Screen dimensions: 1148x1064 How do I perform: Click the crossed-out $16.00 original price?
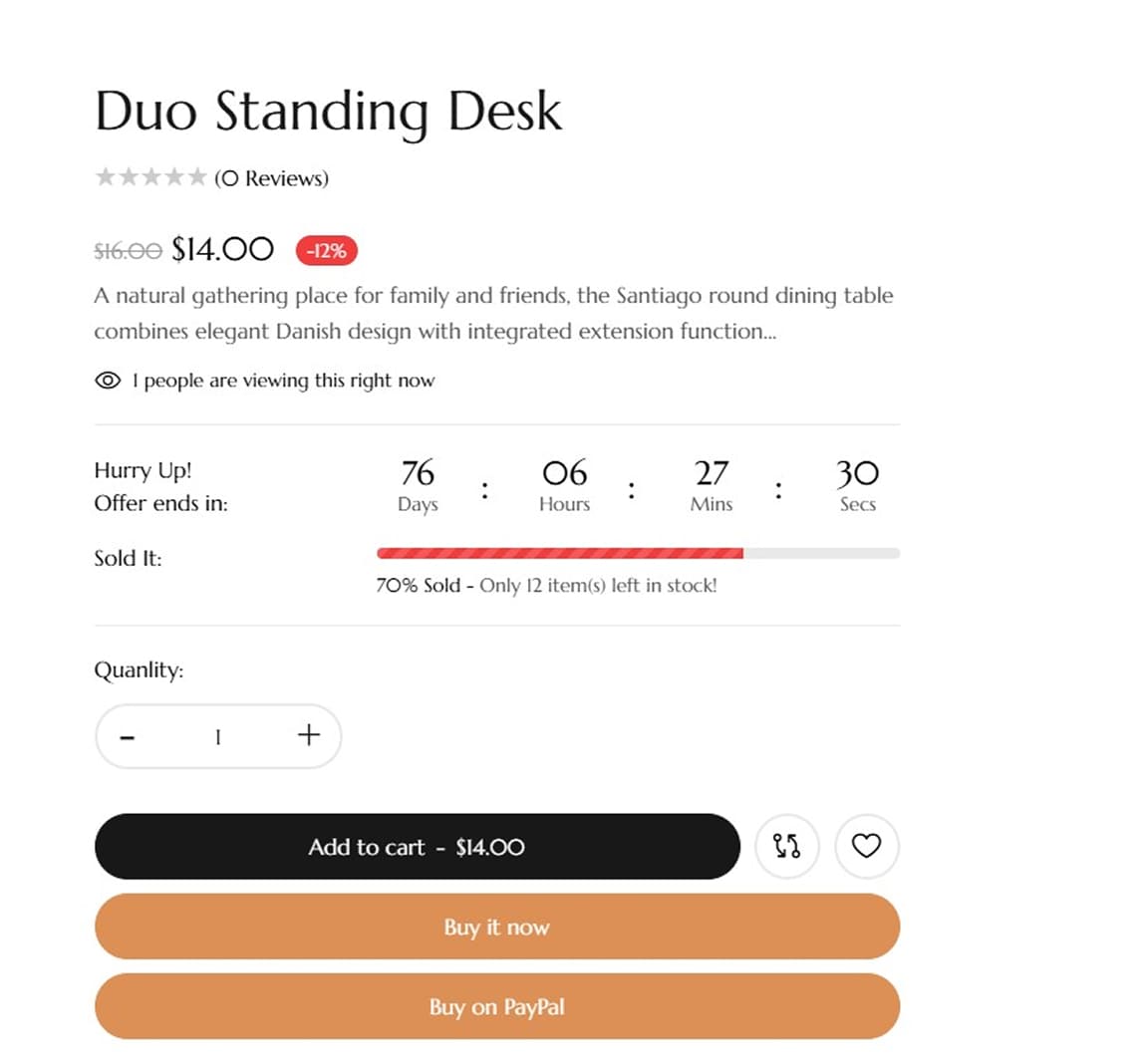pyautogui.click(x=128, y=251)
